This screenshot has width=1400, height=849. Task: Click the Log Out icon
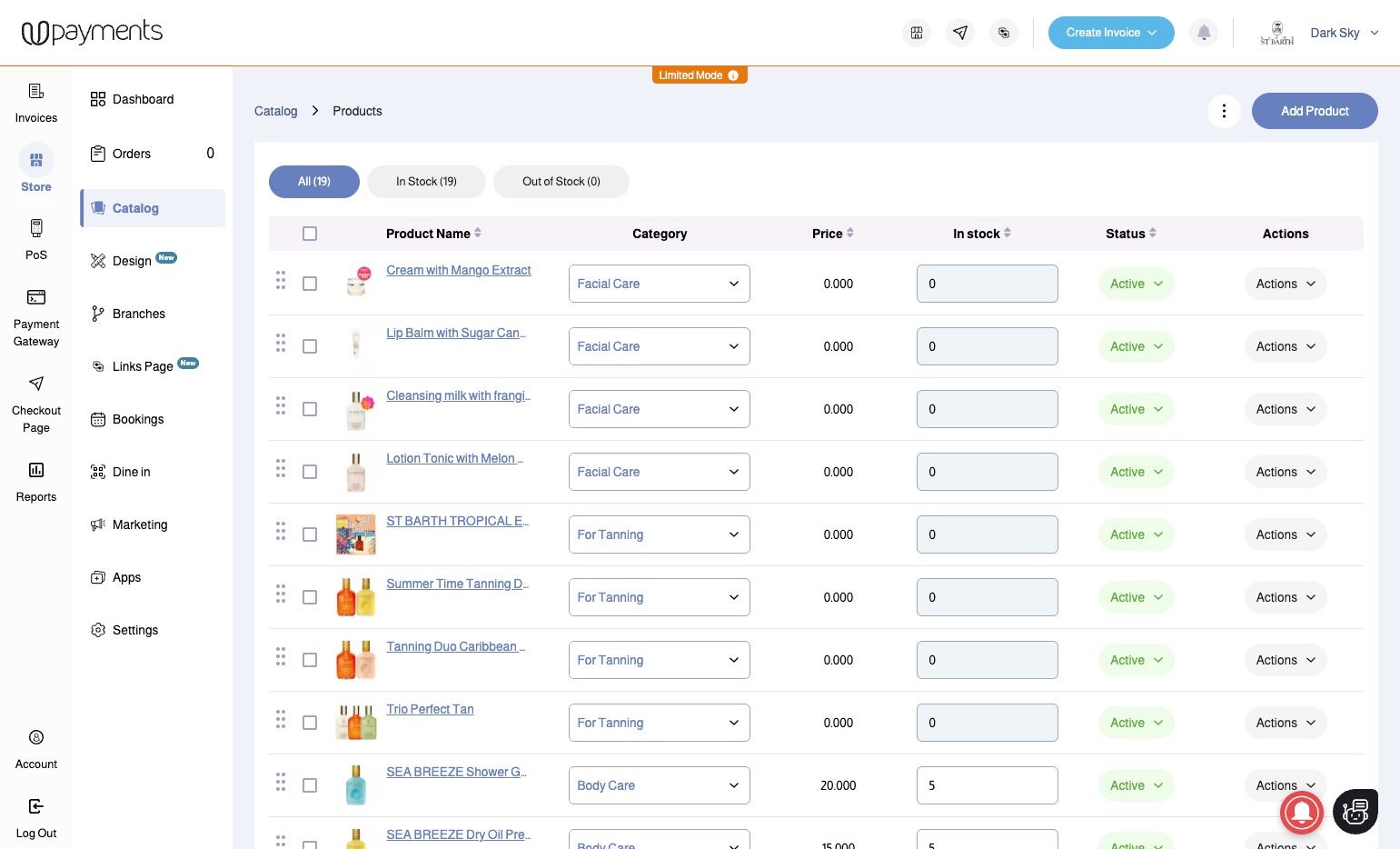[x=36, y=806]
